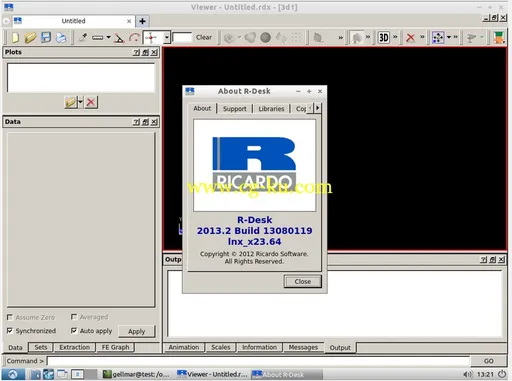Click the help icon on Output panel header
The height and width of the screenshot is (381, 512).
point(484,259)
